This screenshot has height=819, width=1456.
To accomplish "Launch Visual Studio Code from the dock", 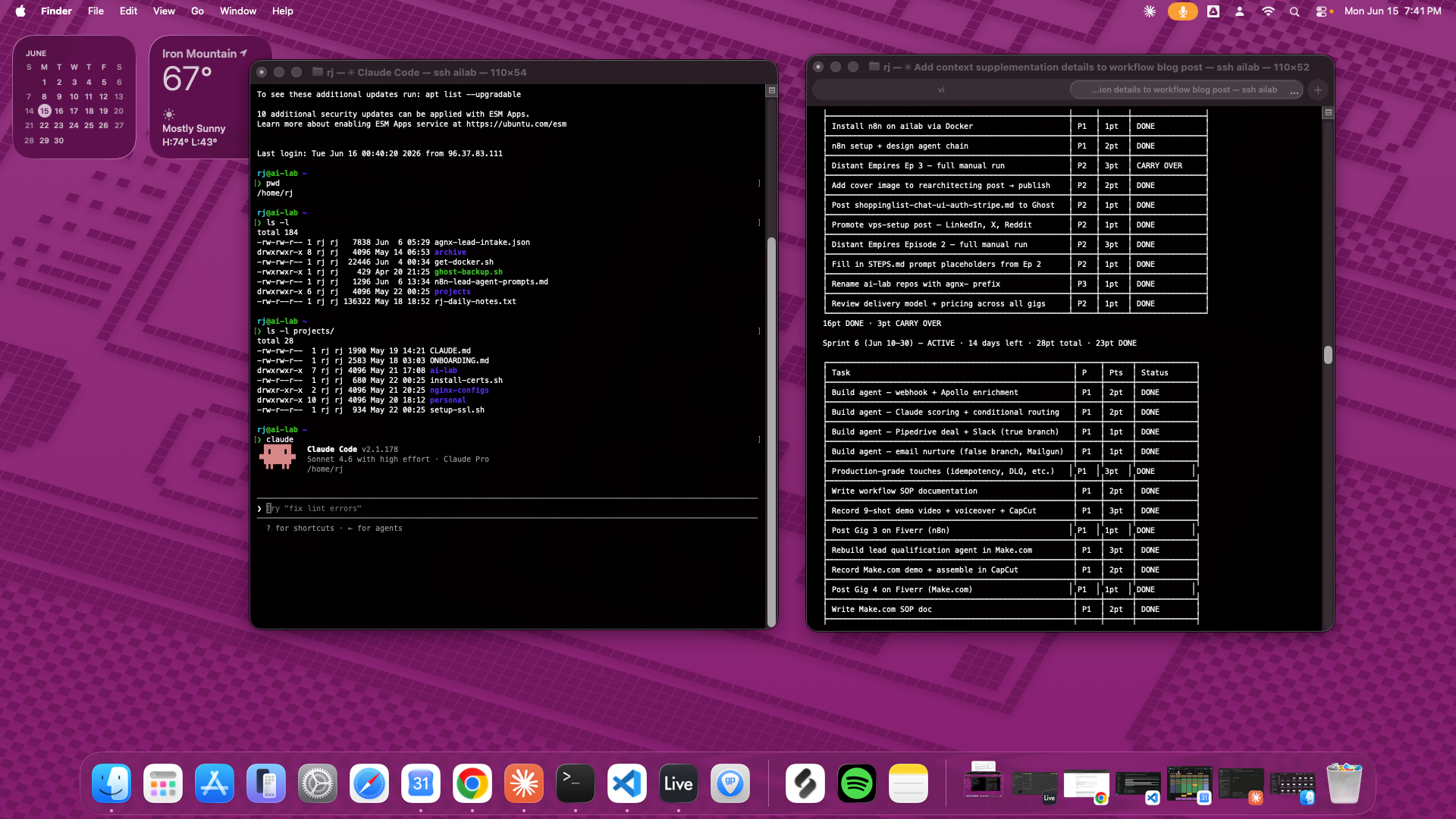I will (x=627, y=783).
